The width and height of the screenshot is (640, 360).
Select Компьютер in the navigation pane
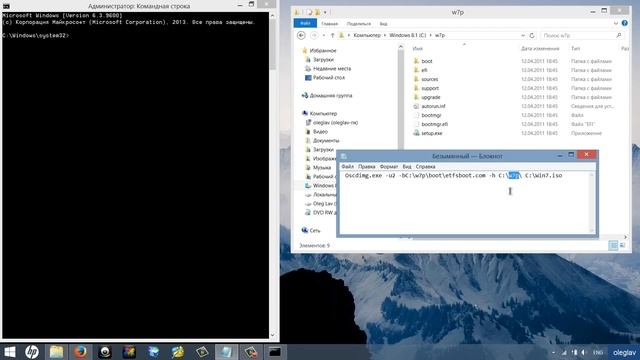323,113
